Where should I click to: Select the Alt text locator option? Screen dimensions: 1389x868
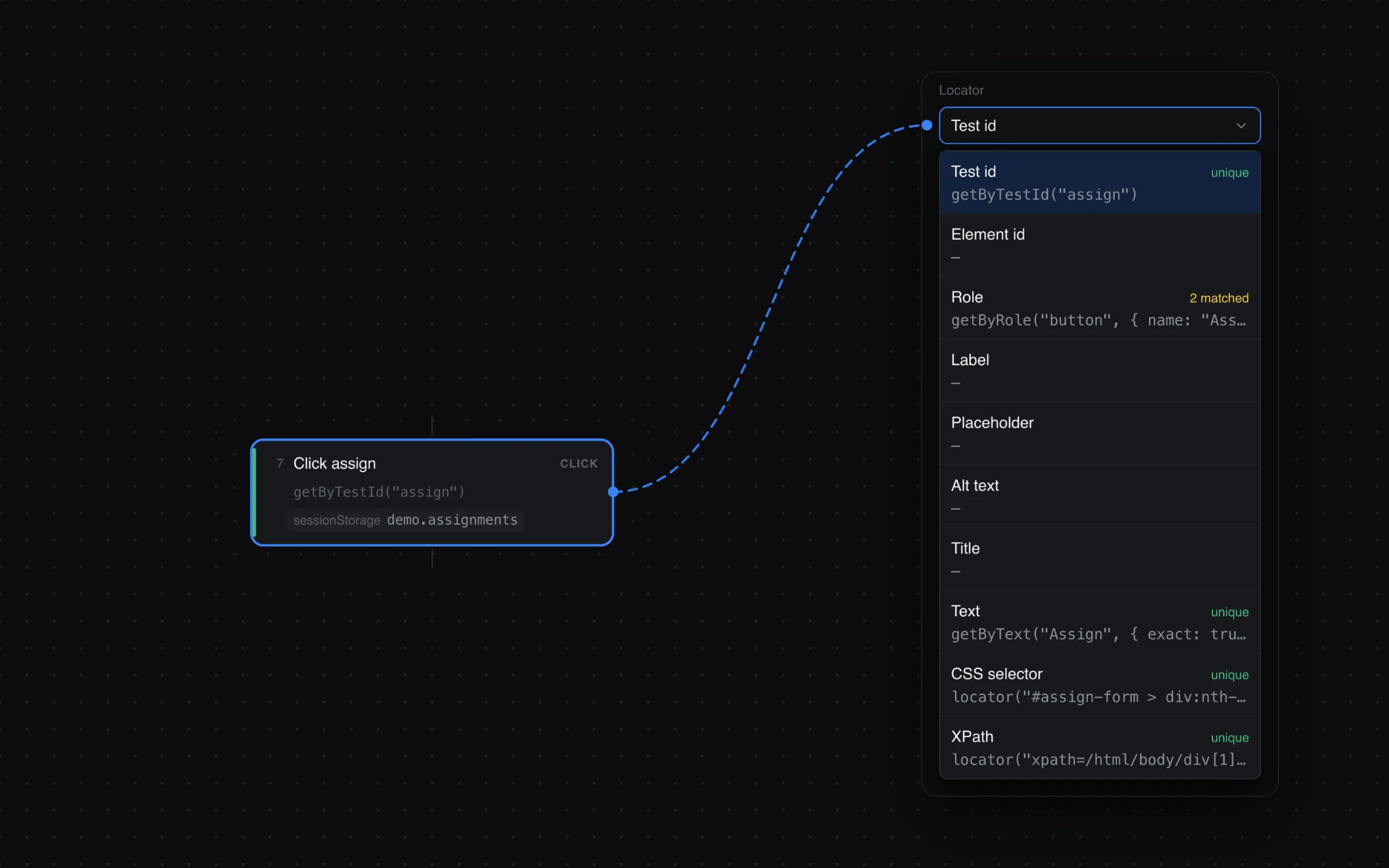pos(1099,496)
